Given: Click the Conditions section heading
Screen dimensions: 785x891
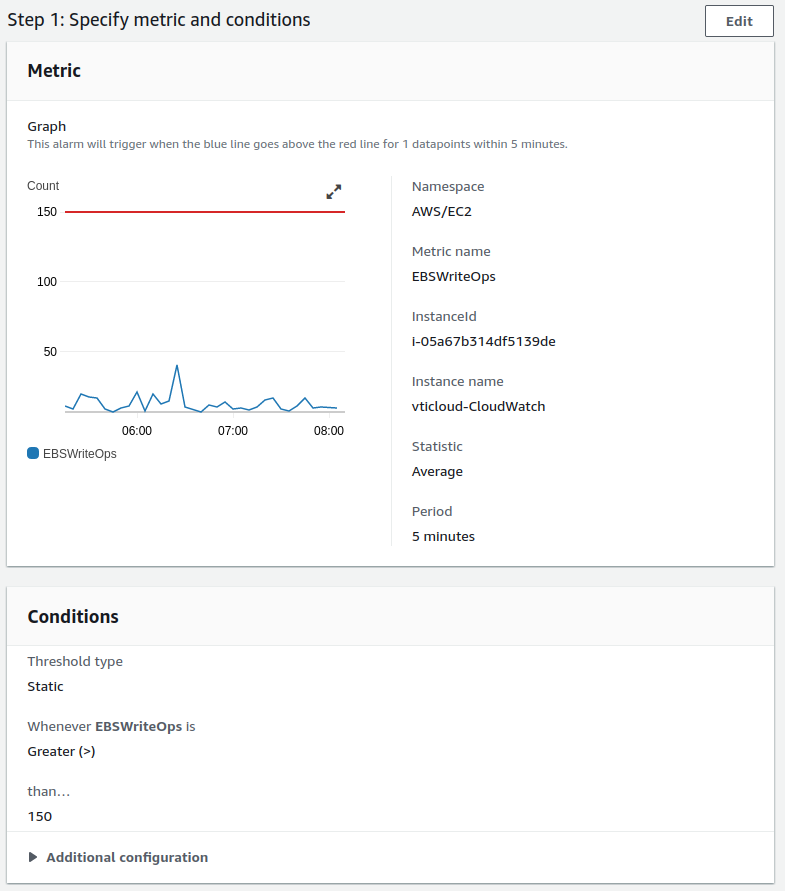Looking at the screenshot, I should tap(73, 617).
